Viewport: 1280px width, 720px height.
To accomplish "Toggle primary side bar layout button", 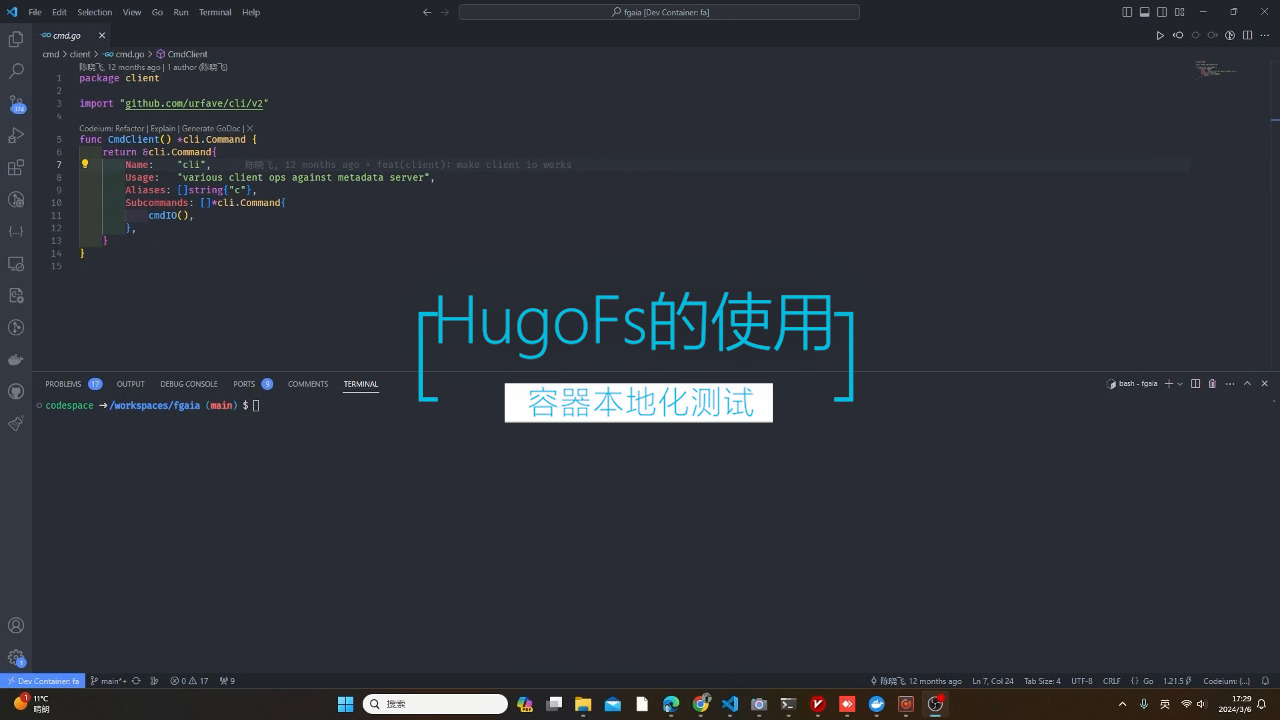I will pos(1127,12).
